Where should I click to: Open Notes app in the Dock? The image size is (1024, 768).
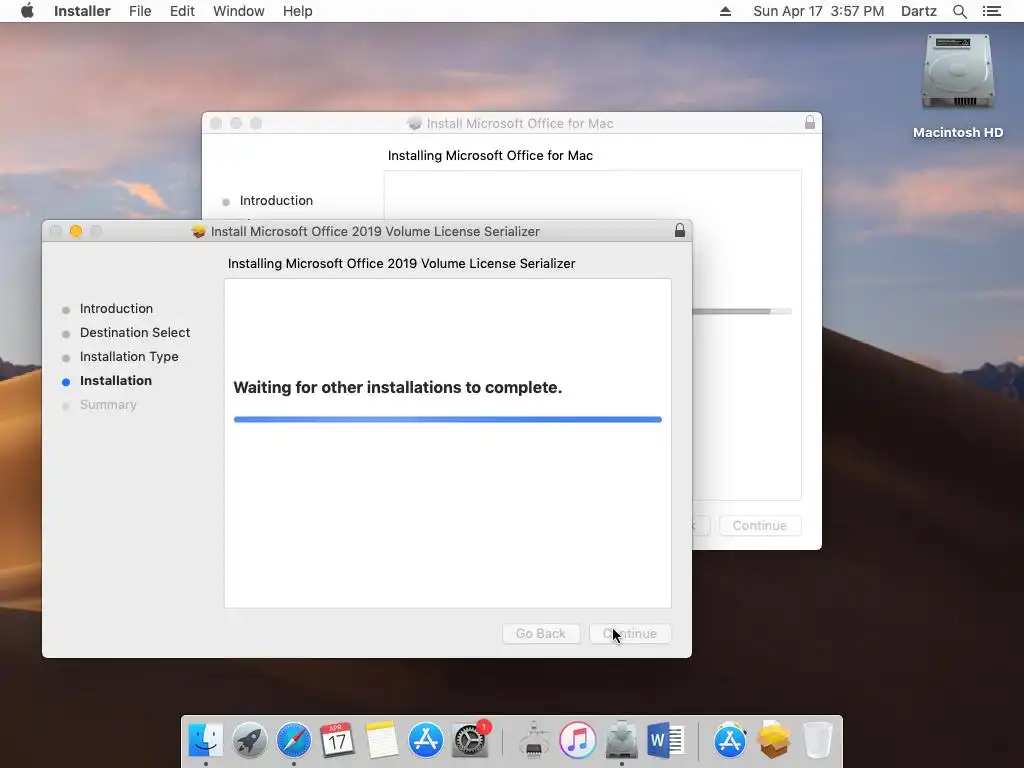point(382,740)
